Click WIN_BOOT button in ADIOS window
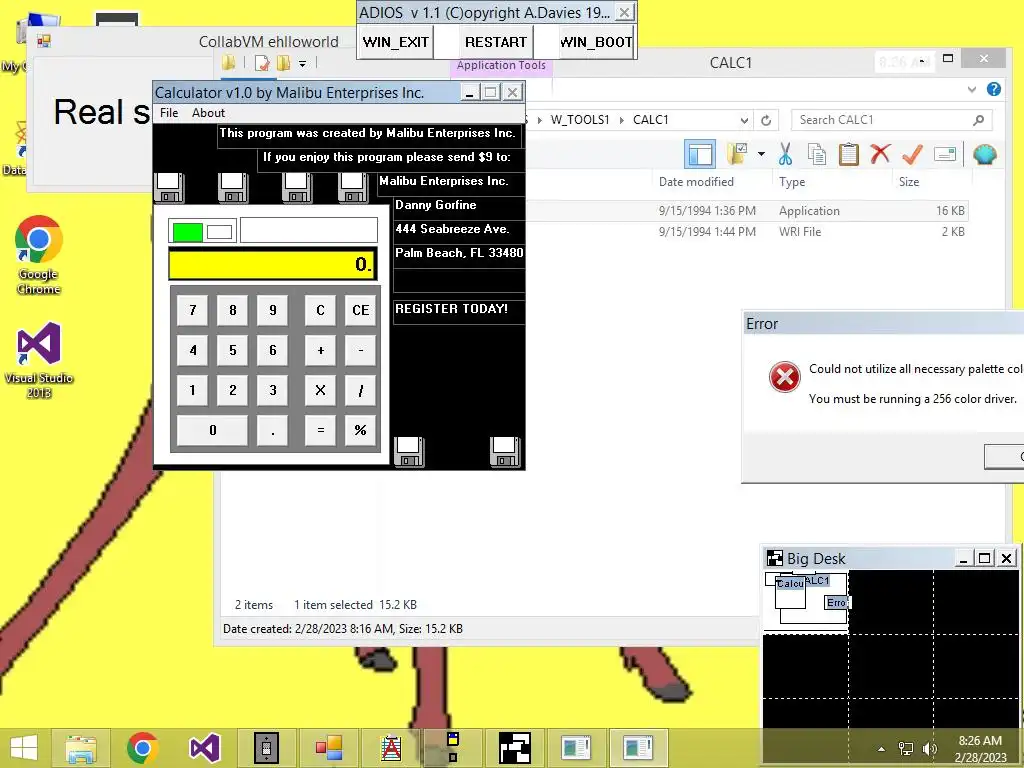The height and width of the screenshot is (768, 1024). [x=596, y=42]
